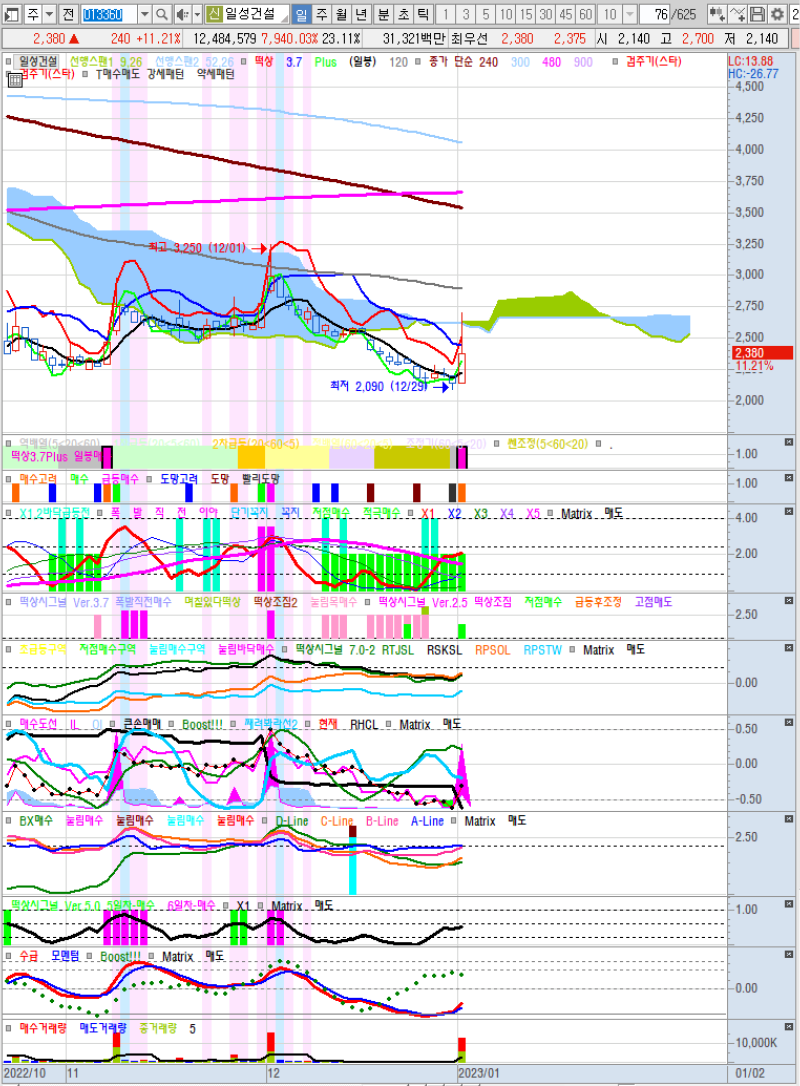Save chart with the floppy disk icon
This screenshot has height=1086, width=800.
tap(757, 14)
